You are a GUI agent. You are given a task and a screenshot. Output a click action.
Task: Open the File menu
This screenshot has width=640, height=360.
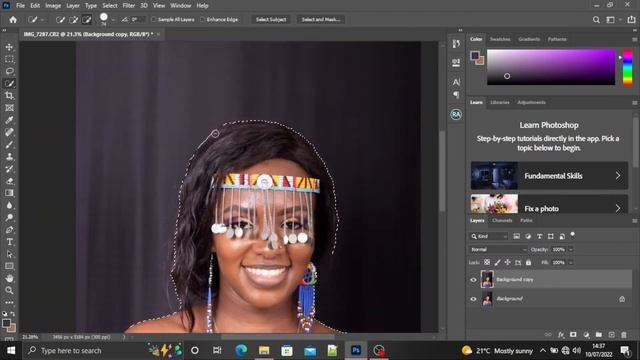[x=20, y=6]
